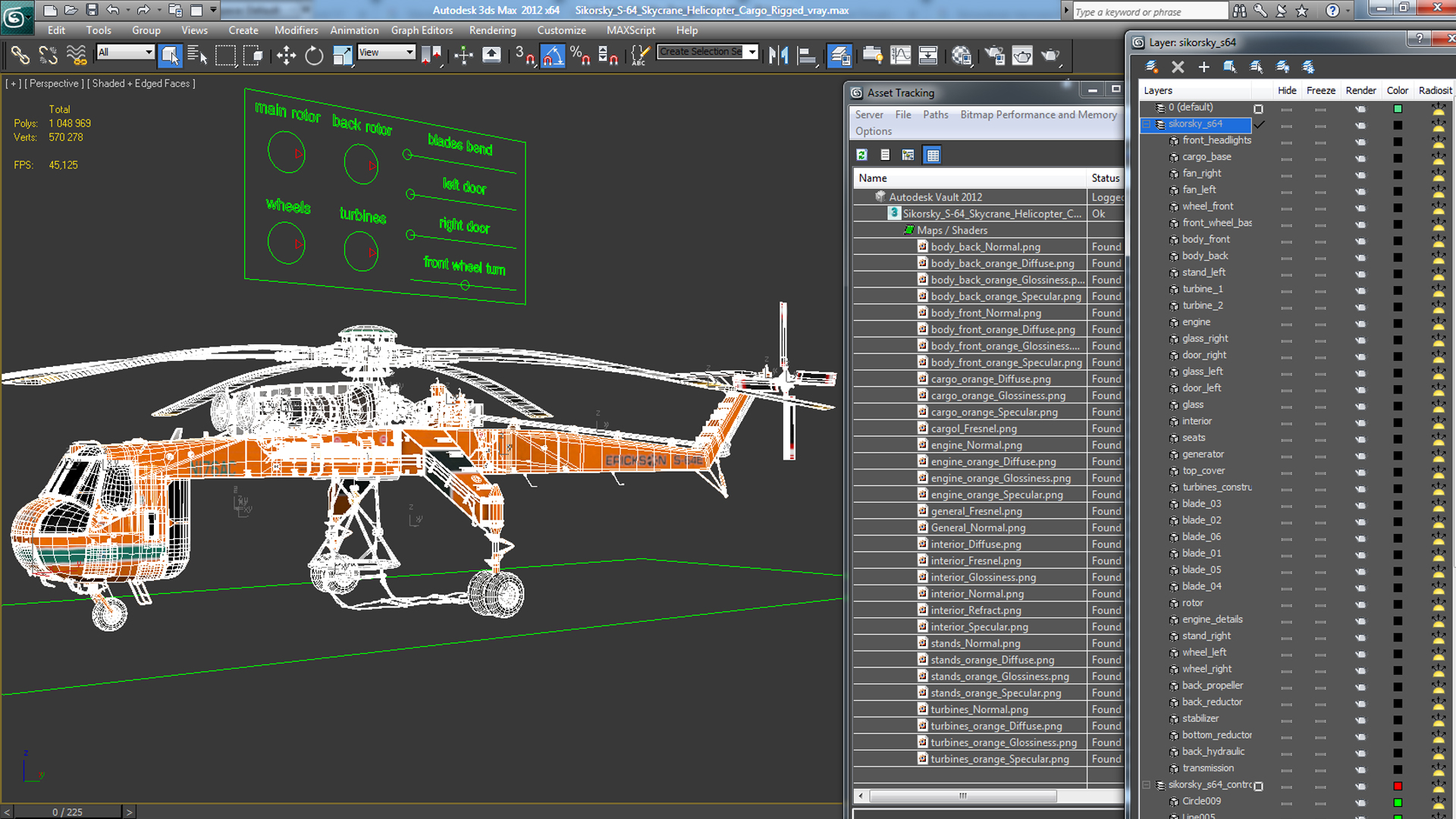1456x819 pixels.
Task: Activate the Select and Link tool
Action: (x=20, y=55)
